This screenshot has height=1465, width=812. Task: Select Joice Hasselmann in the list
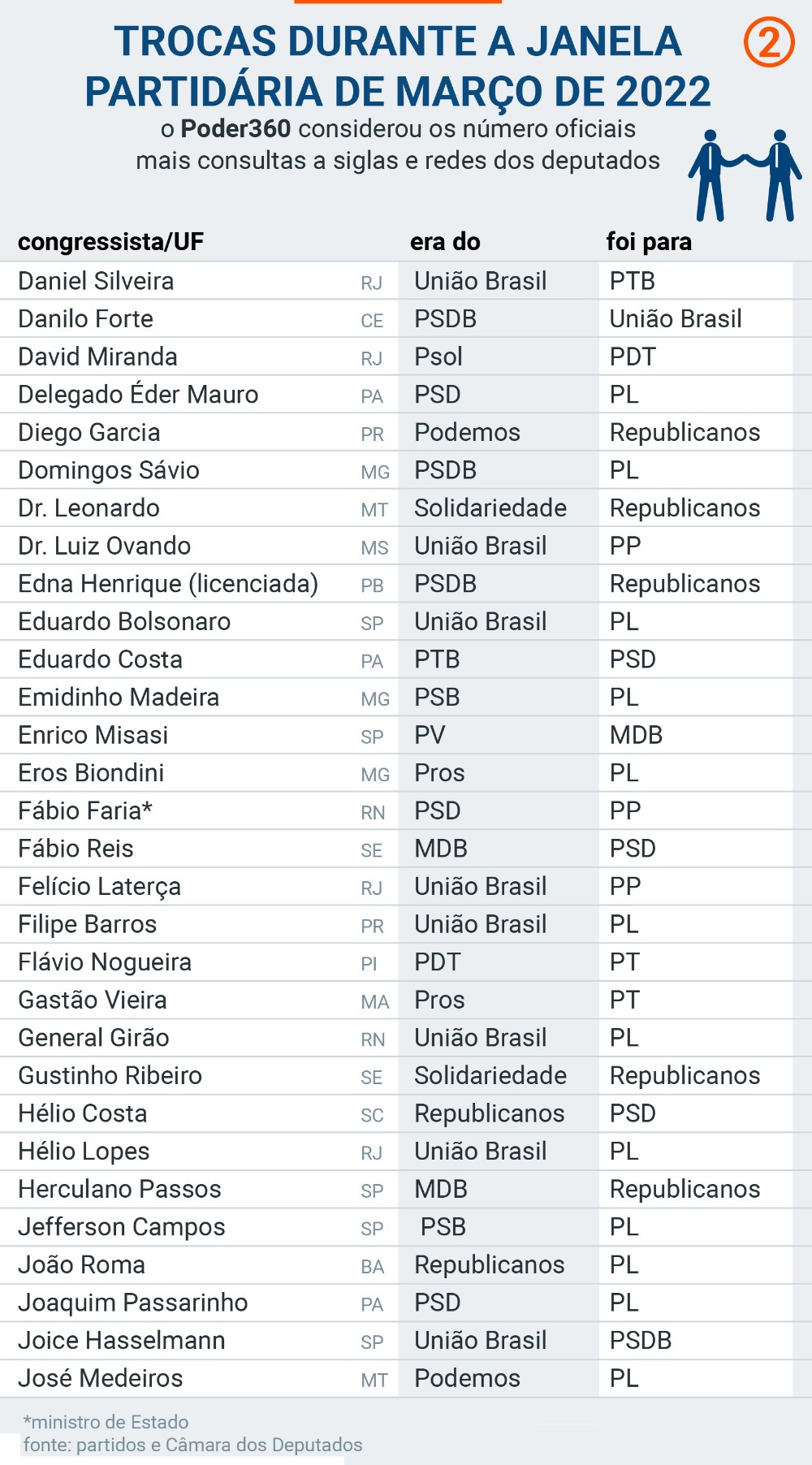(x=122, y=1341)
